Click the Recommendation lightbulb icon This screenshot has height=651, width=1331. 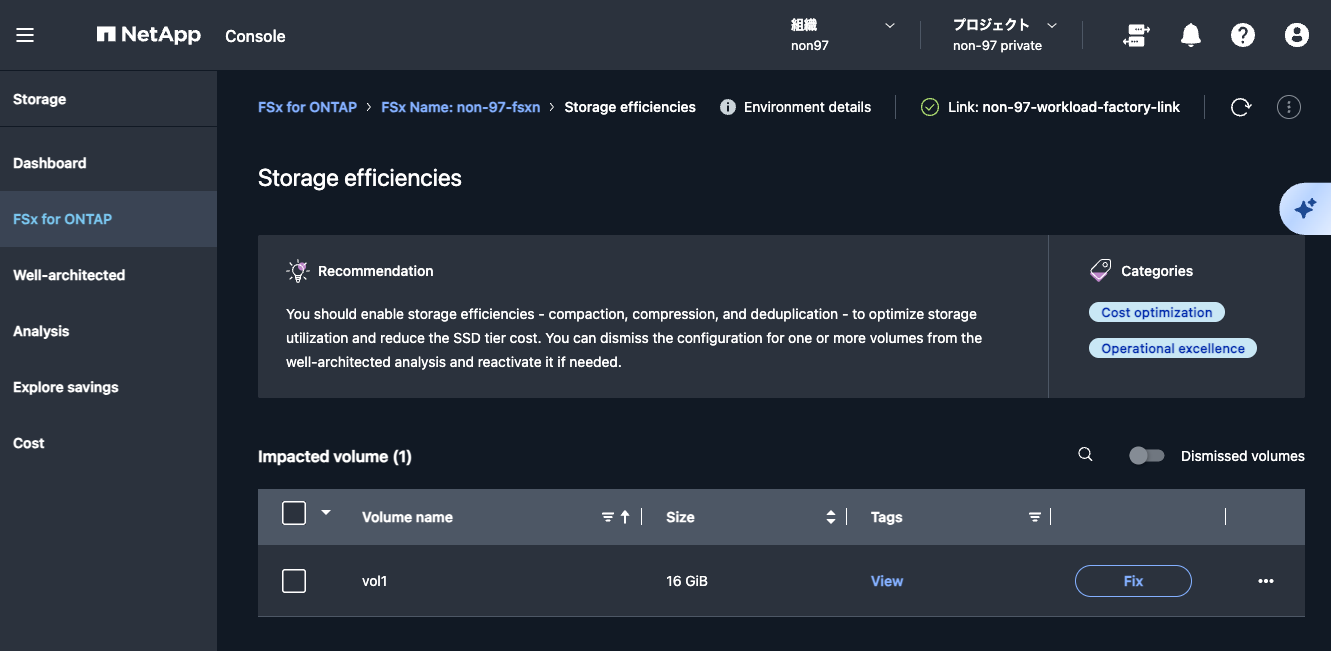[x=297, y=271]
